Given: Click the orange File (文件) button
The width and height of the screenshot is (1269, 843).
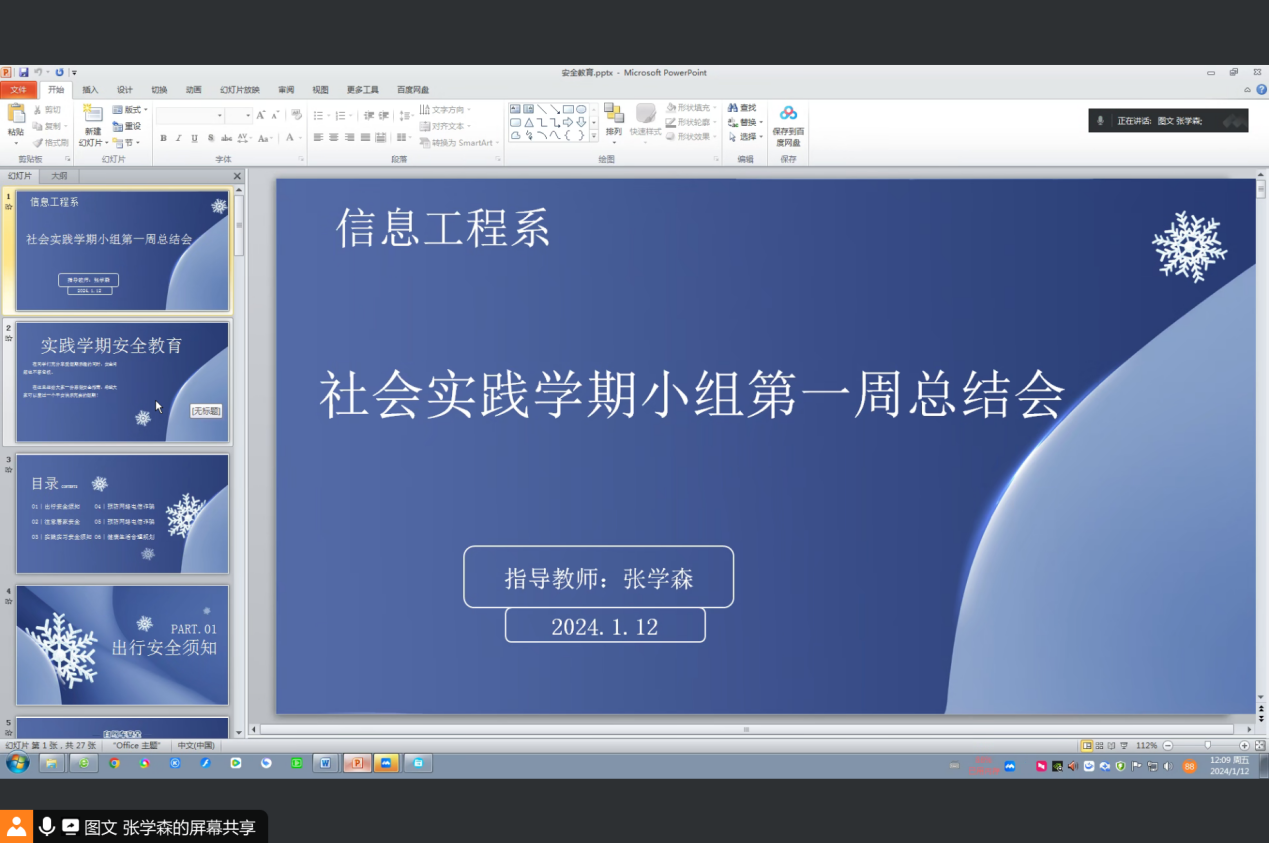Looking at the screenshot, I should coord(19,90).
